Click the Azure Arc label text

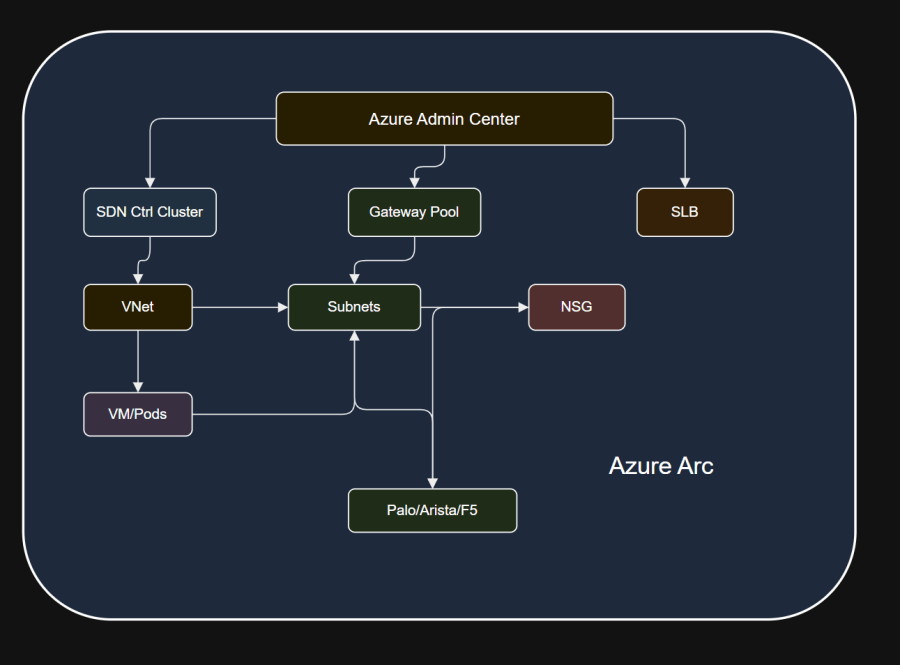point(661,466)
